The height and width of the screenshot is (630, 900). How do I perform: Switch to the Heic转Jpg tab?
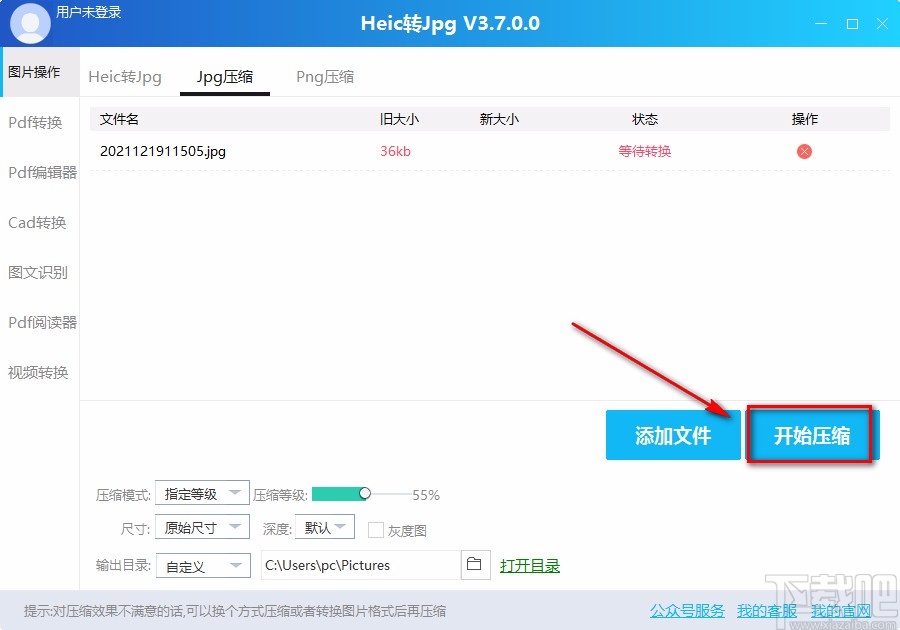pyautogui.click(x=125, y=75)
